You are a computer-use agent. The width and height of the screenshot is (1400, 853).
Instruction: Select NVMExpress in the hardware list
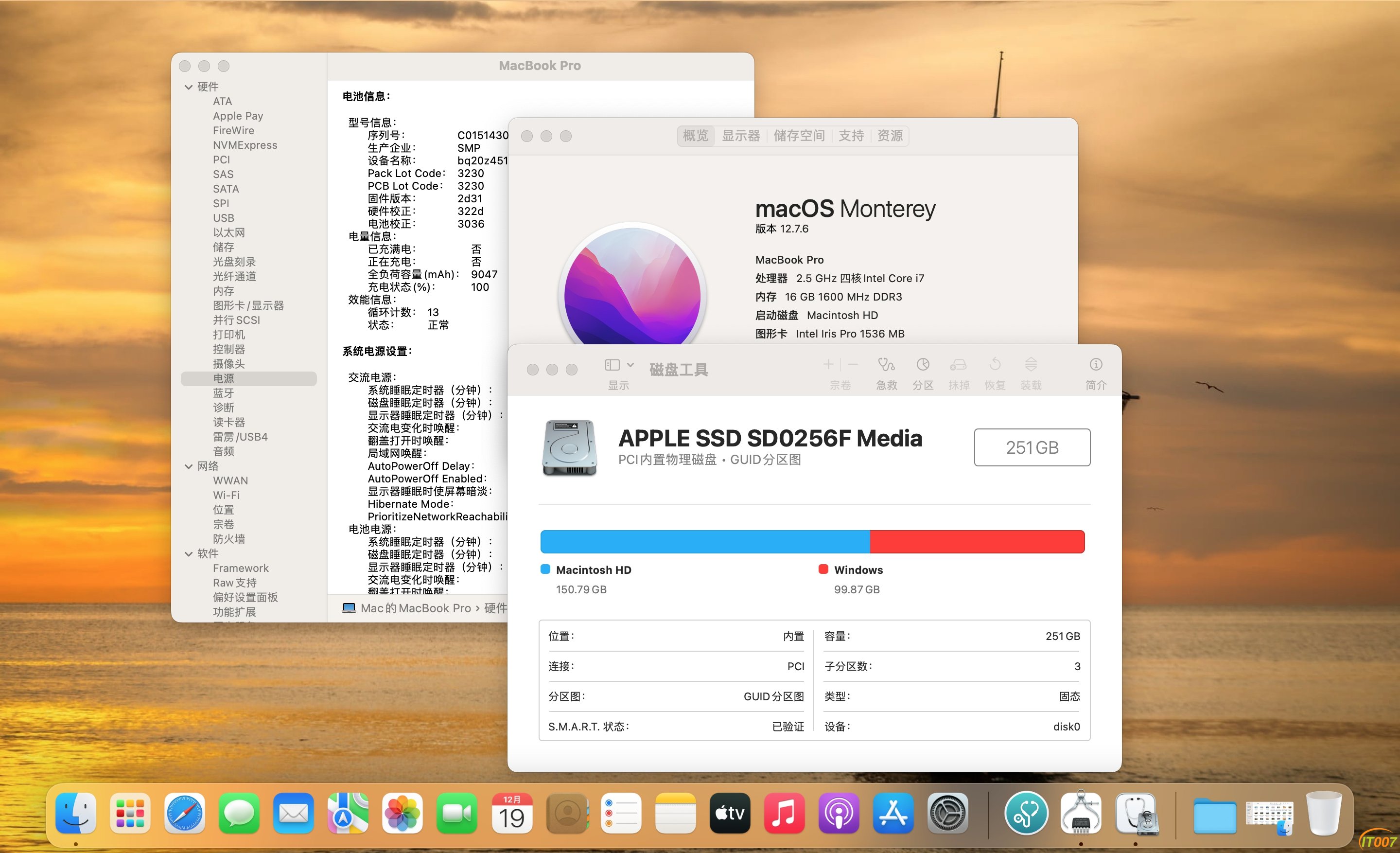[245, 145]
